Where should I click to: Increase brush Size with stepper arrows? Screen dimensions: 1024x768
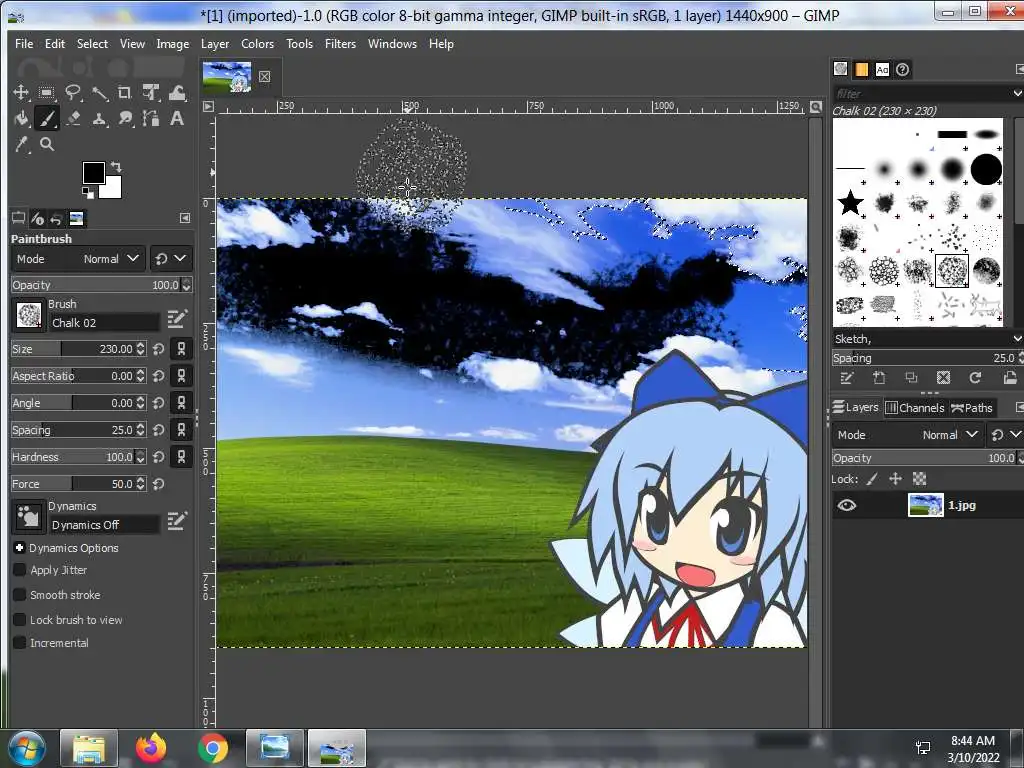[140, 345]
